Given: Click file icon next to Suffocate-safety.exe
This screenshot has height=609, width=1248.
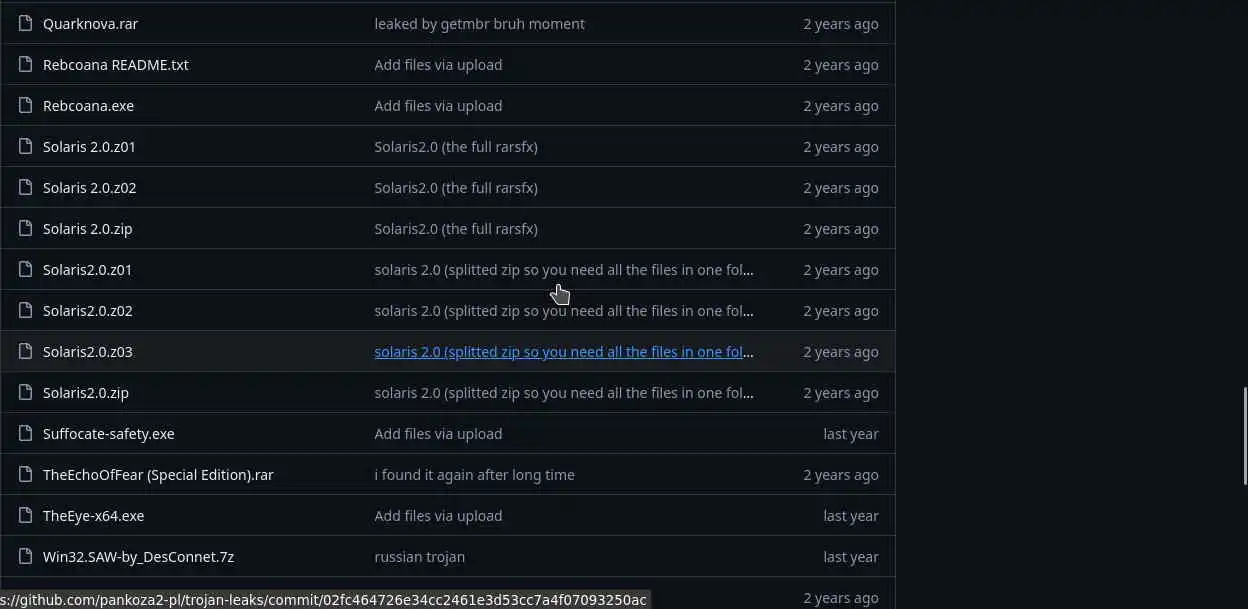Looking at the screenshot, I should (25, 433).
